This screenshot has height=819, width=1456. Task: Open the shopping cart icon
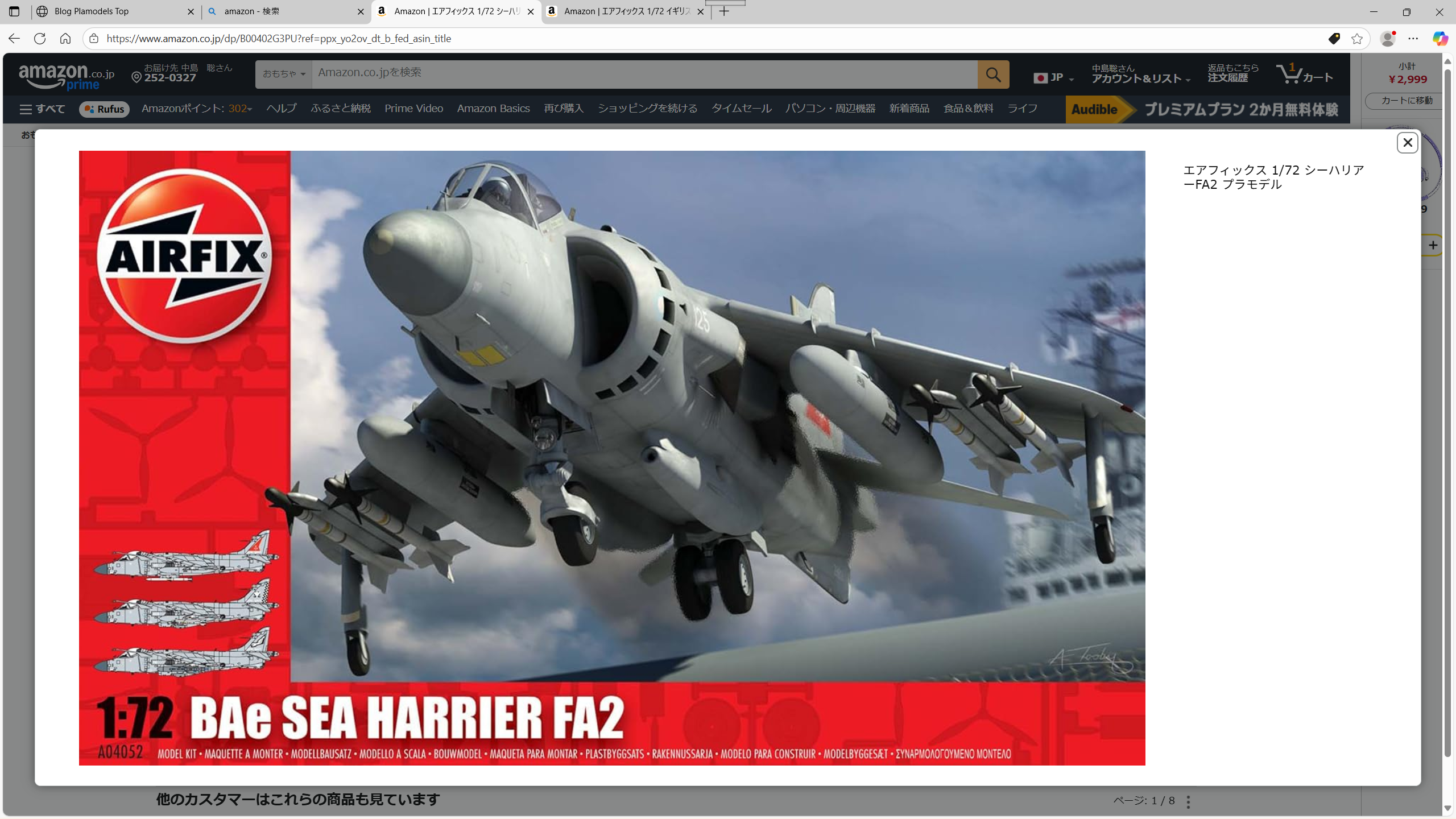[x=1304, y=75]
